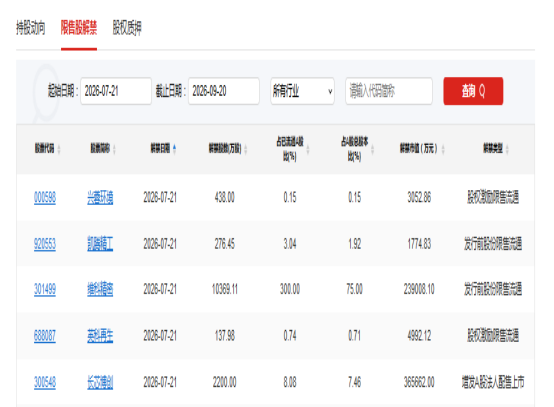The width and height of the screenshot is (554, 407).
Task: Open stock code link 301499
Action: [x=45, y=289]
